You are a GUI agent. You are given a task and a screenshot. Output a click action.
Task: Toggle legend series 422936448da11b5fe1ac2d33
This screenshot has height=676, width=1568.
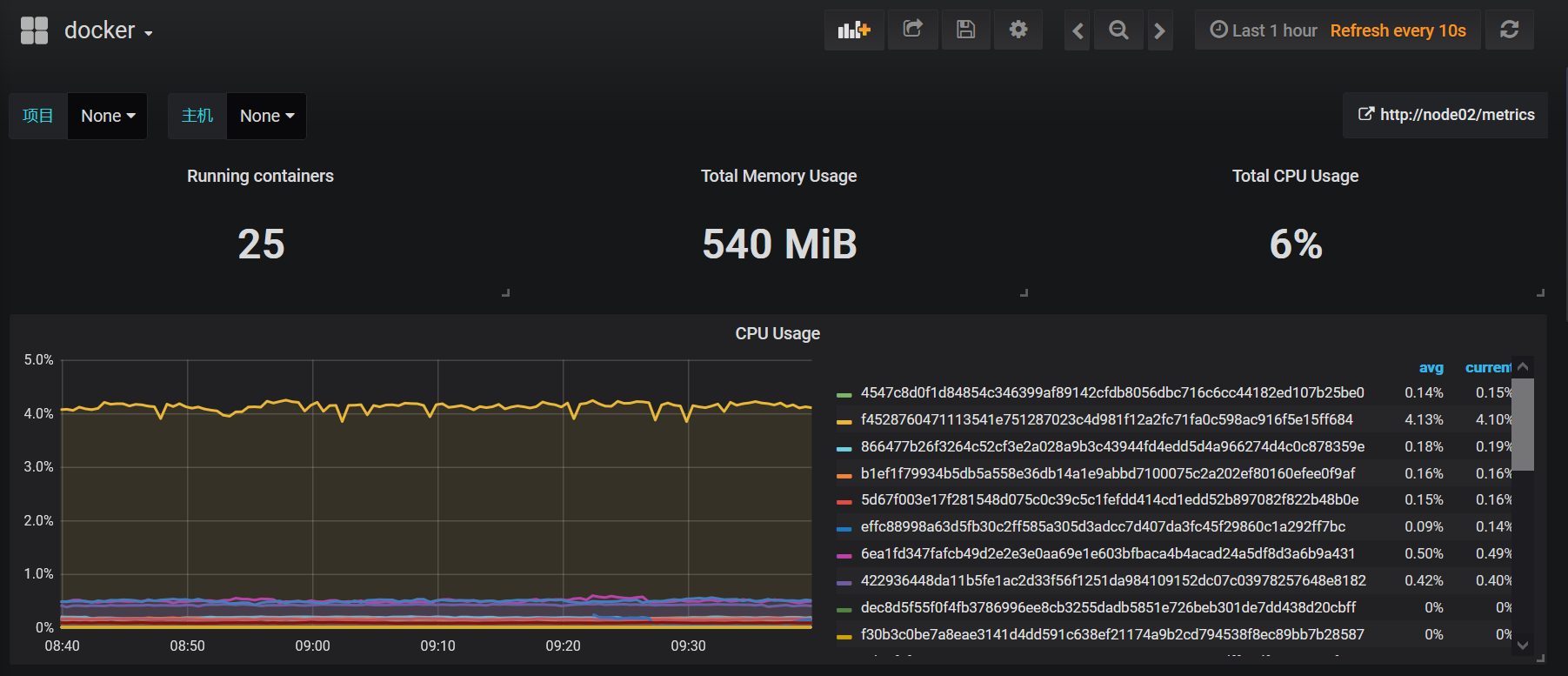pos(1113,580)
